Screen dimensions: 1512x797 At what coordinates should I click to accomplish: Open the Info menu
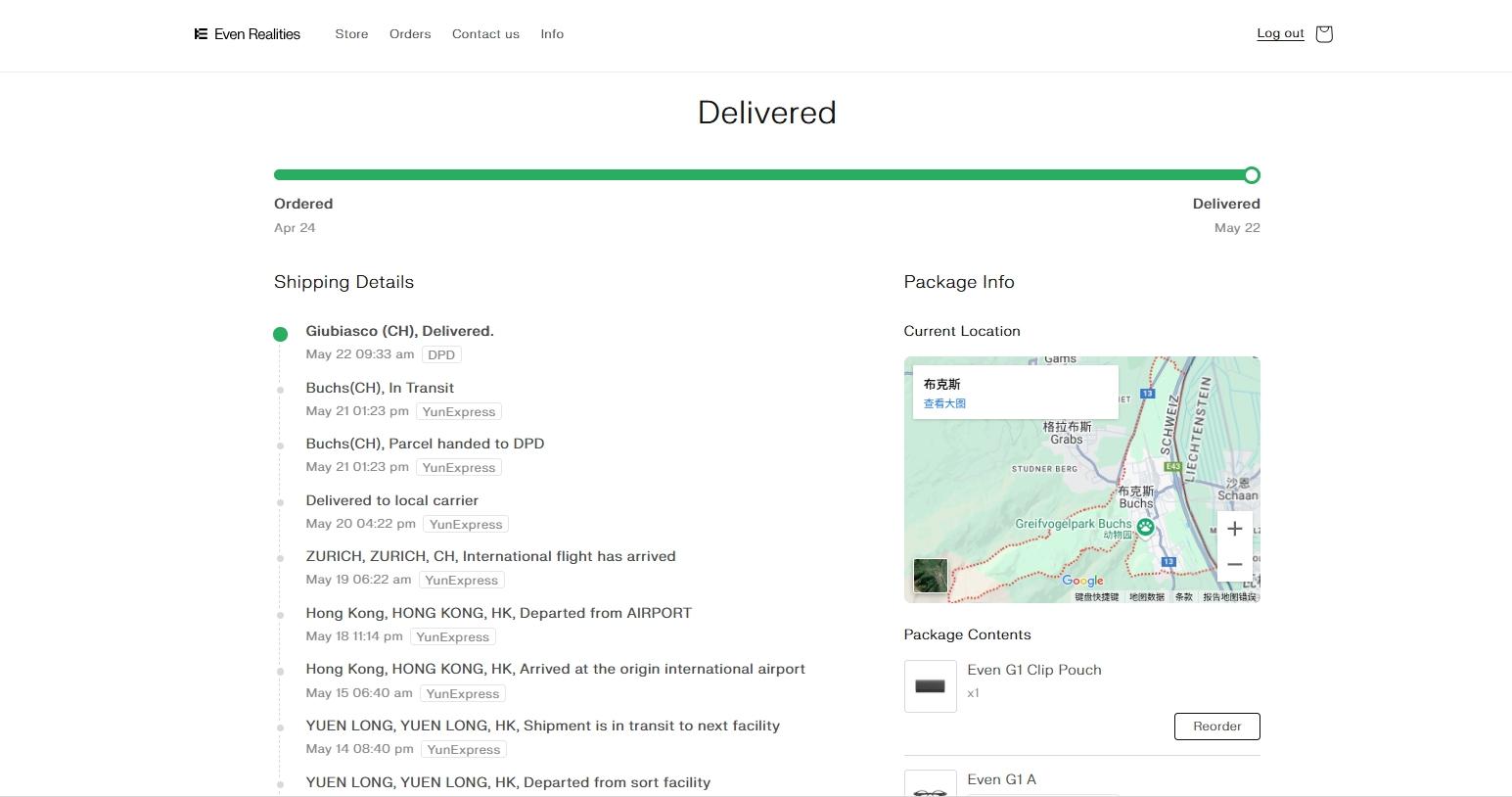tap(552, 34)
